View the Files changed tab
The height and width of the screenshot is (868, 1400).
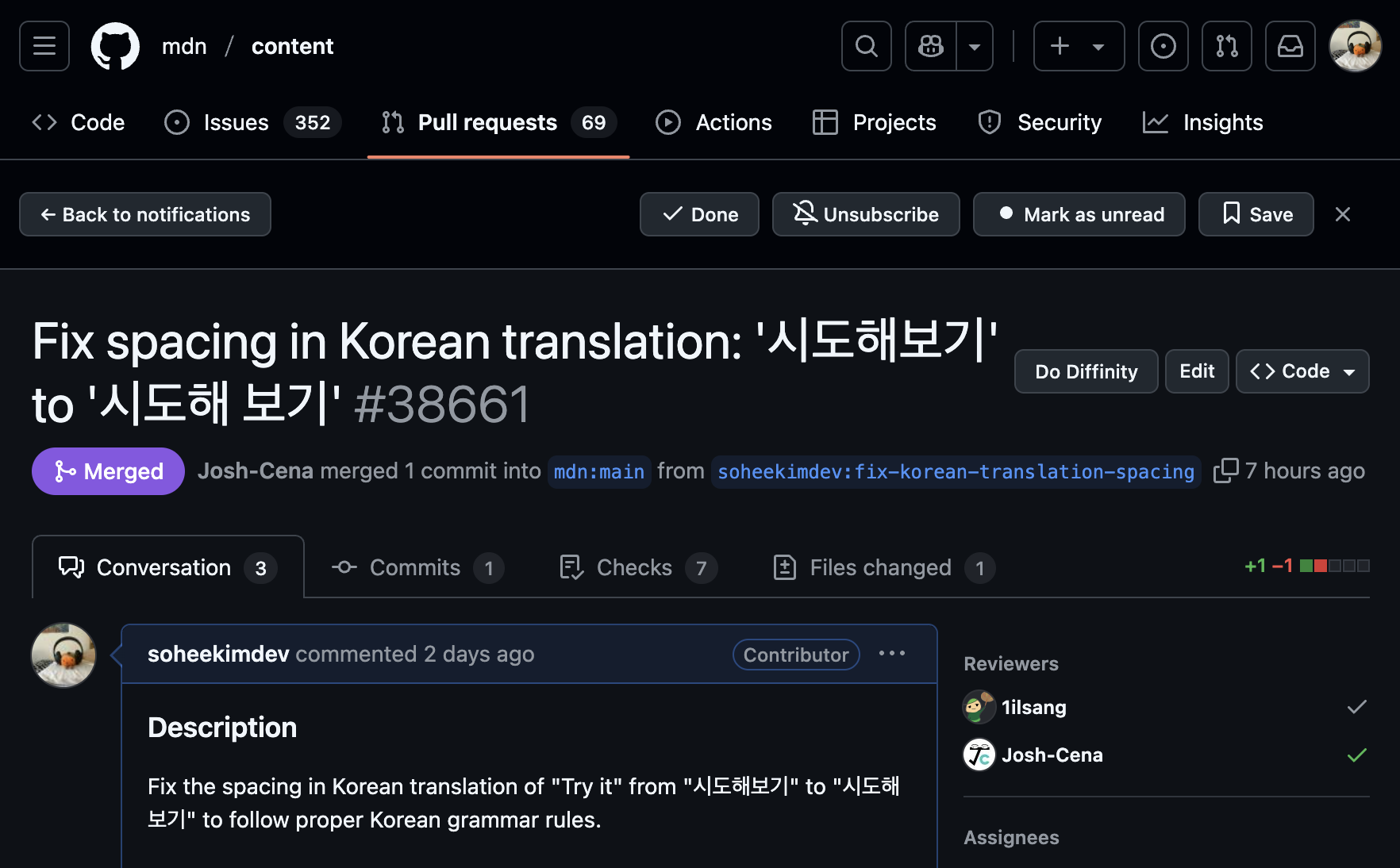click(x=884, y=567)
